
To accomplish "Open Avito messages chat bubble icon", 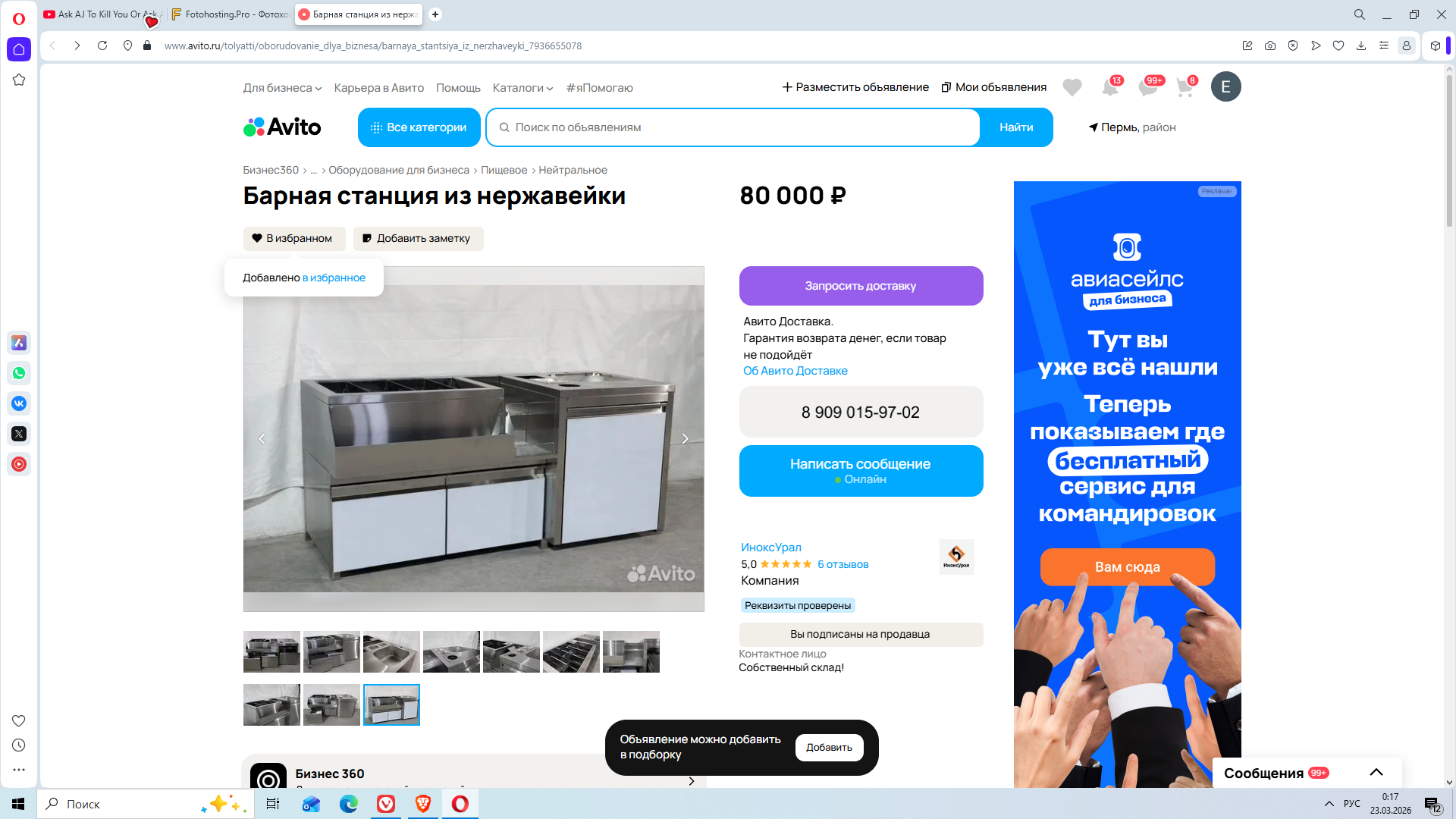I will [x=1147, y=88].
